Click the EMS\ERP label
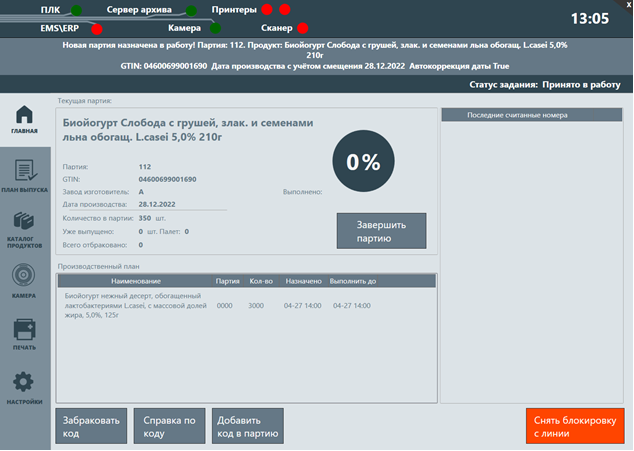 tap(60, 28)
